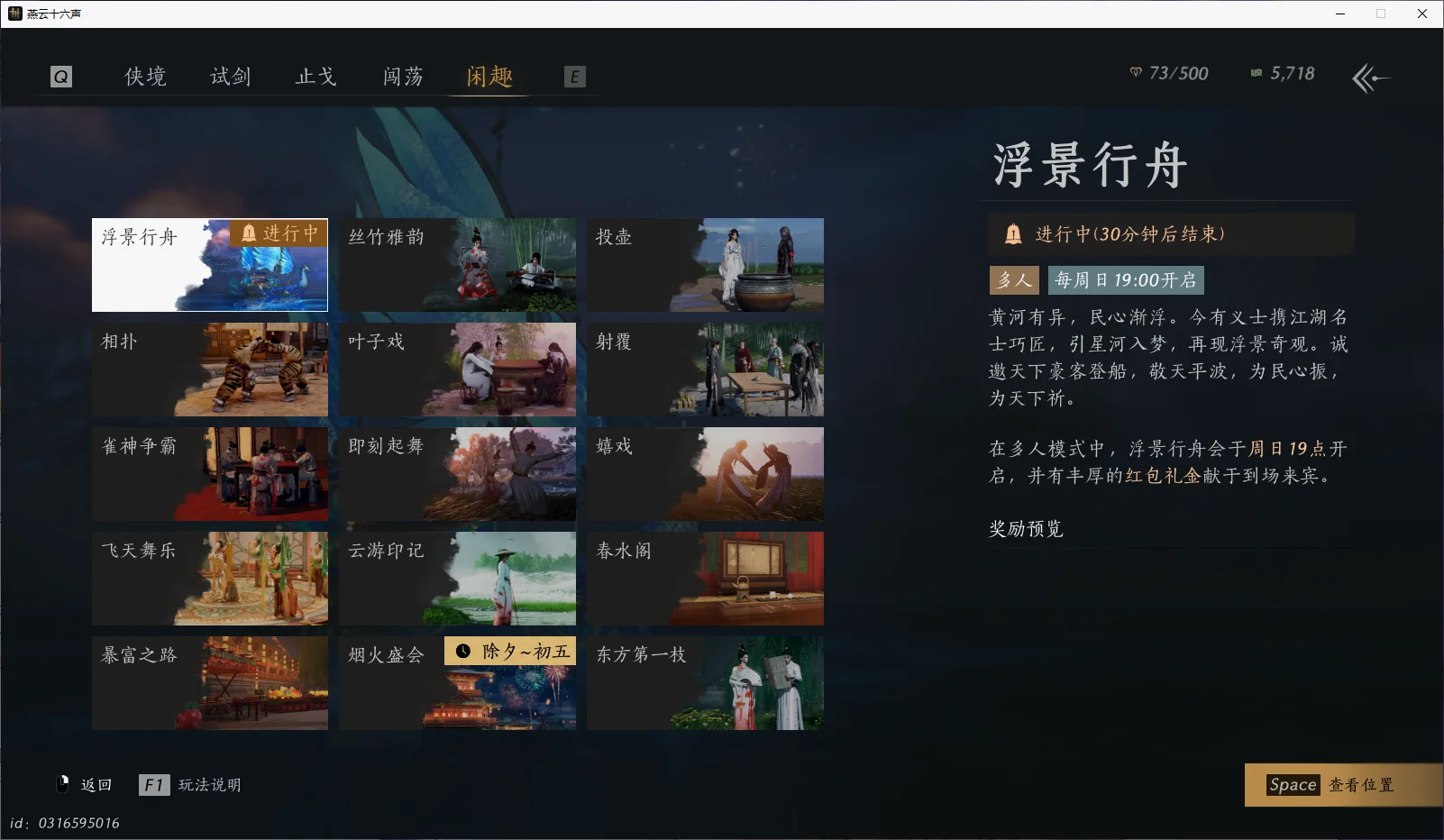Open the 丝竹雅韵 activity card

tap(458, 265)
